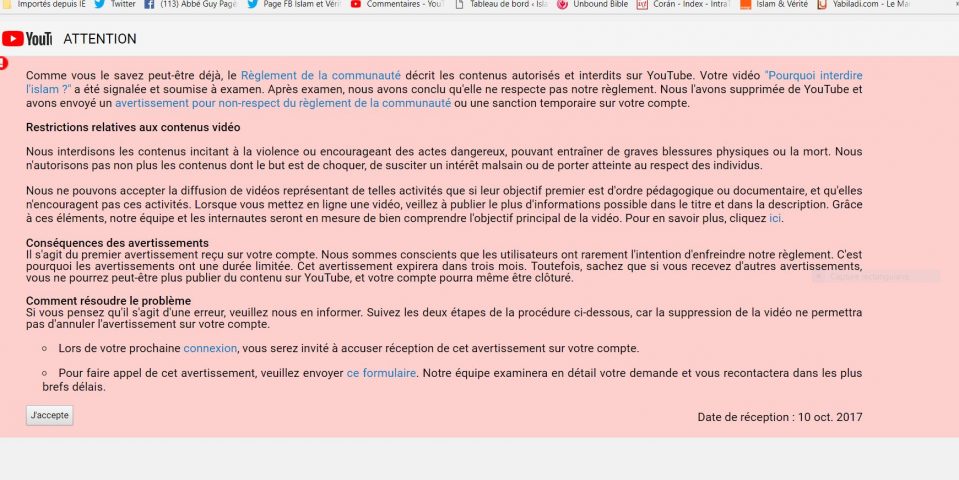Click the YouTube logo in the header
This screenshot has height=480, width=959.
27,39
